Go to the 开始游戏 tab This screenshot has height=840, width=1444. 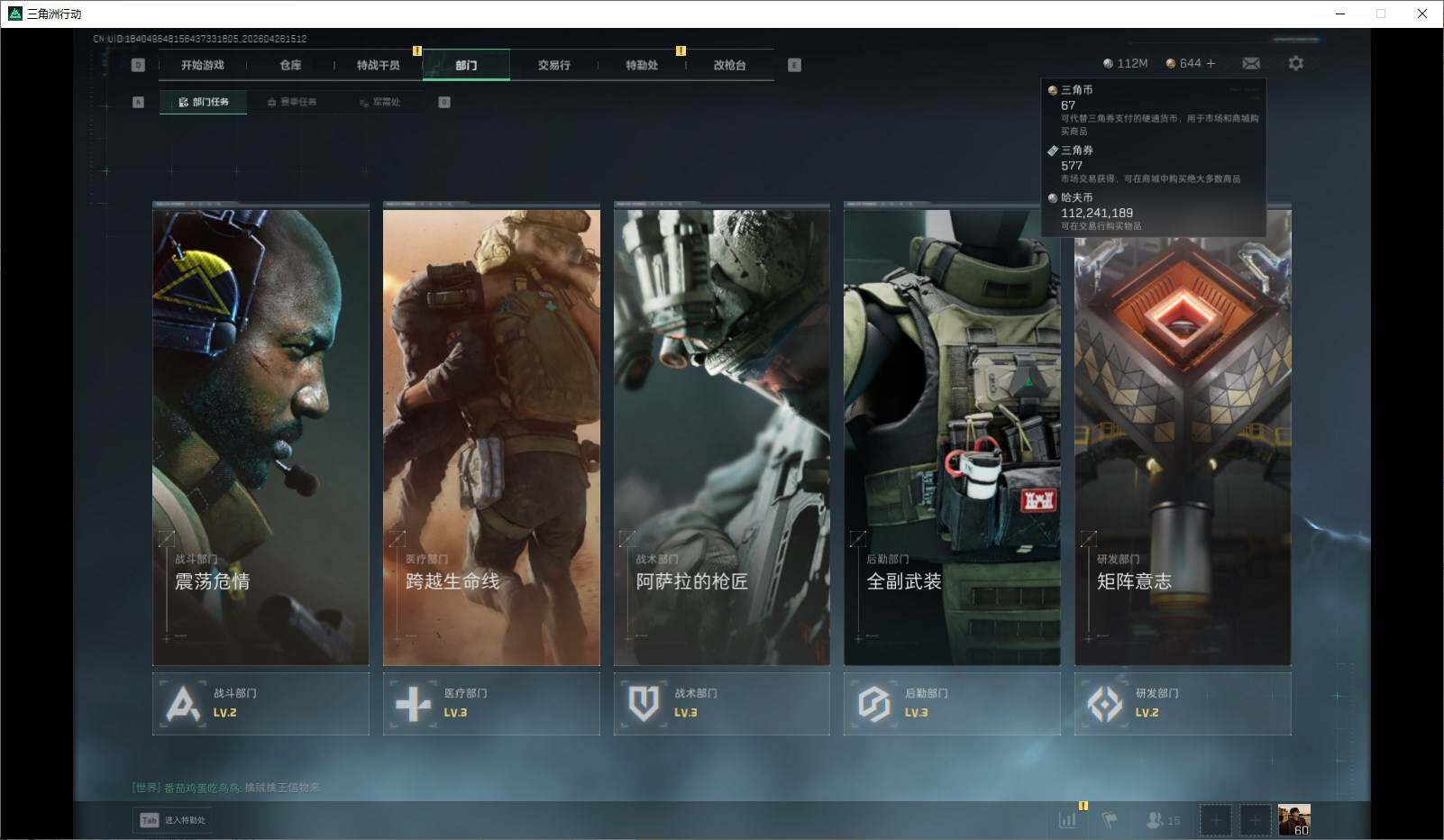[x=202, y=65]
